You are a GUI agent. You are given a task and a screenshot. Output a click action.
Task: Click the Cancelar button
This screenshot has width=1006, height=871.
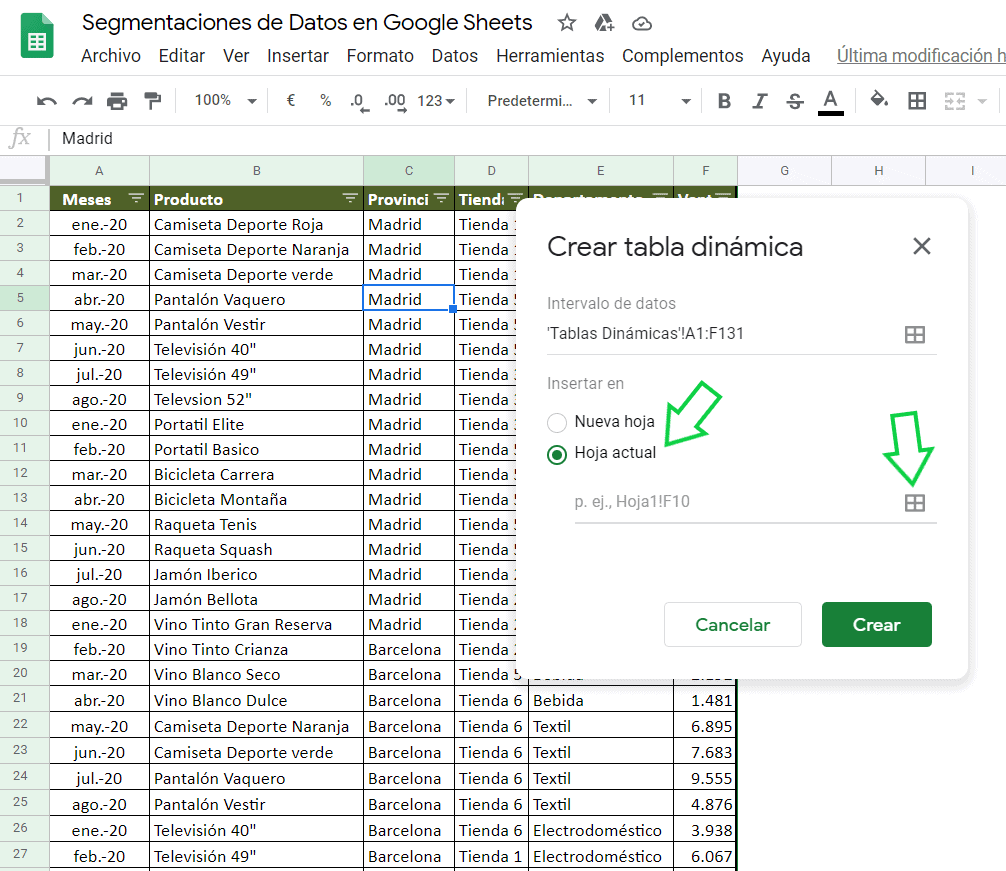pos(733,624)
